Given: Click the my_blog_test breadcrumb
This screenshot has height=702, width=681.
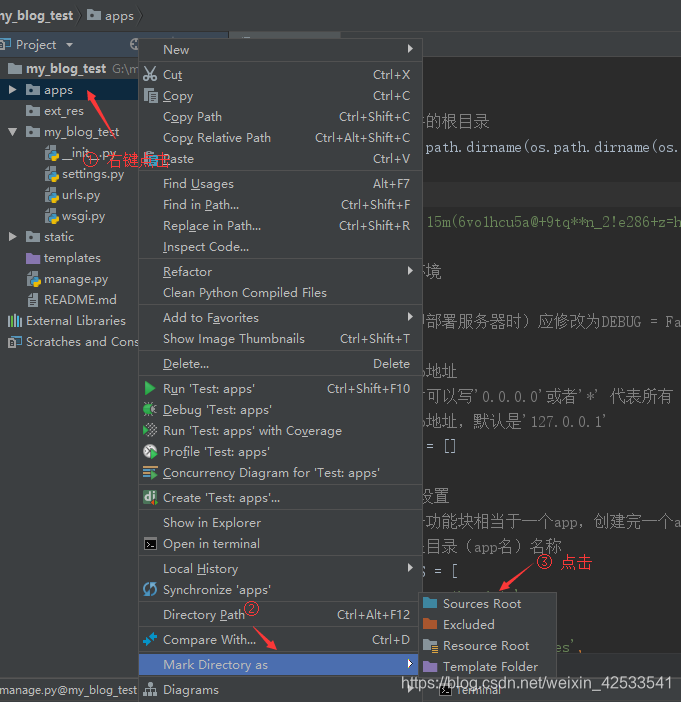Looking at the screenshot, I should (36, 16).
